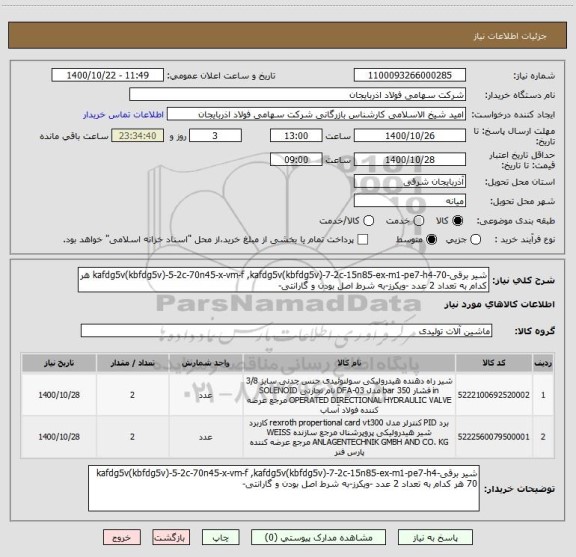Click the request number field 1100093266000285

click(410, 75)
